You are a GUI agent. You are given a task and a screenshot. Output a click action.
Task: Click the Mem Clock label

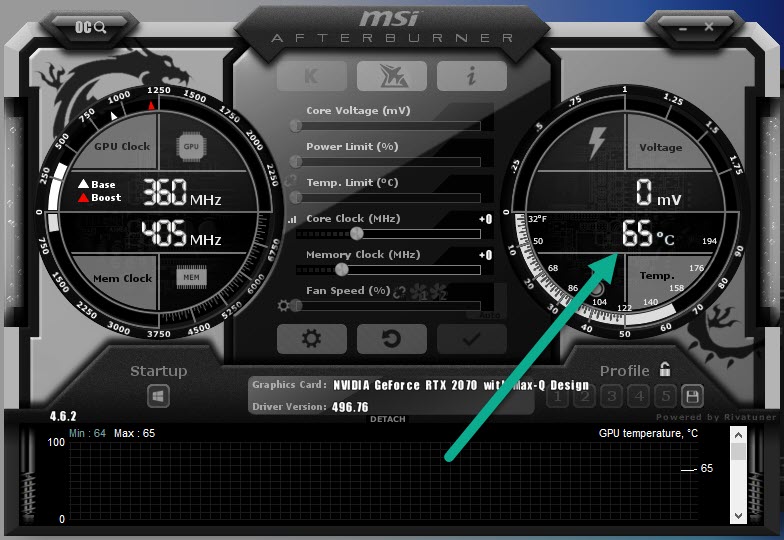122,278
